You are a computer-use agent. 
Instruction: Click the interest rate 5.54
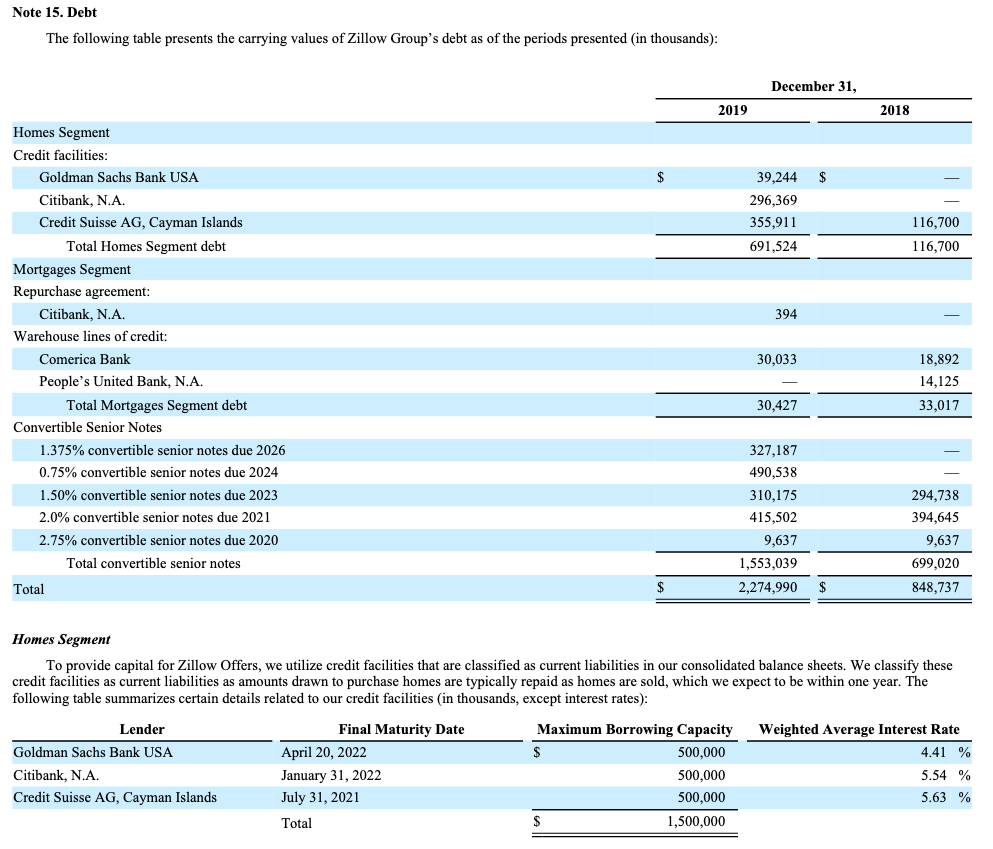pyautogui.click(x=933, y=775)
